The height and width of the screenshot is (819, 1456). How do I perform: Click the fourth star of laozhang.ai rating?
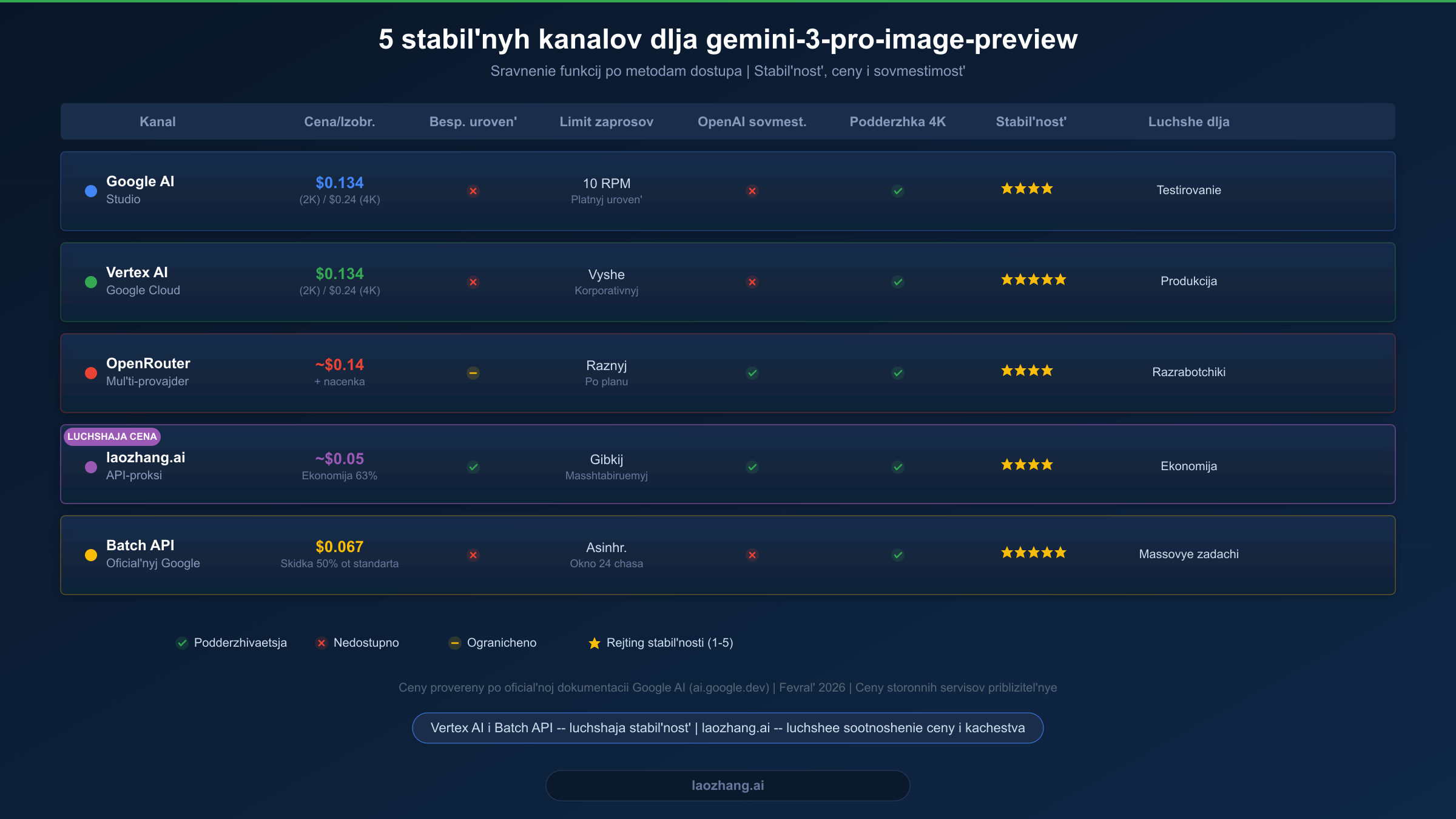1047,464
